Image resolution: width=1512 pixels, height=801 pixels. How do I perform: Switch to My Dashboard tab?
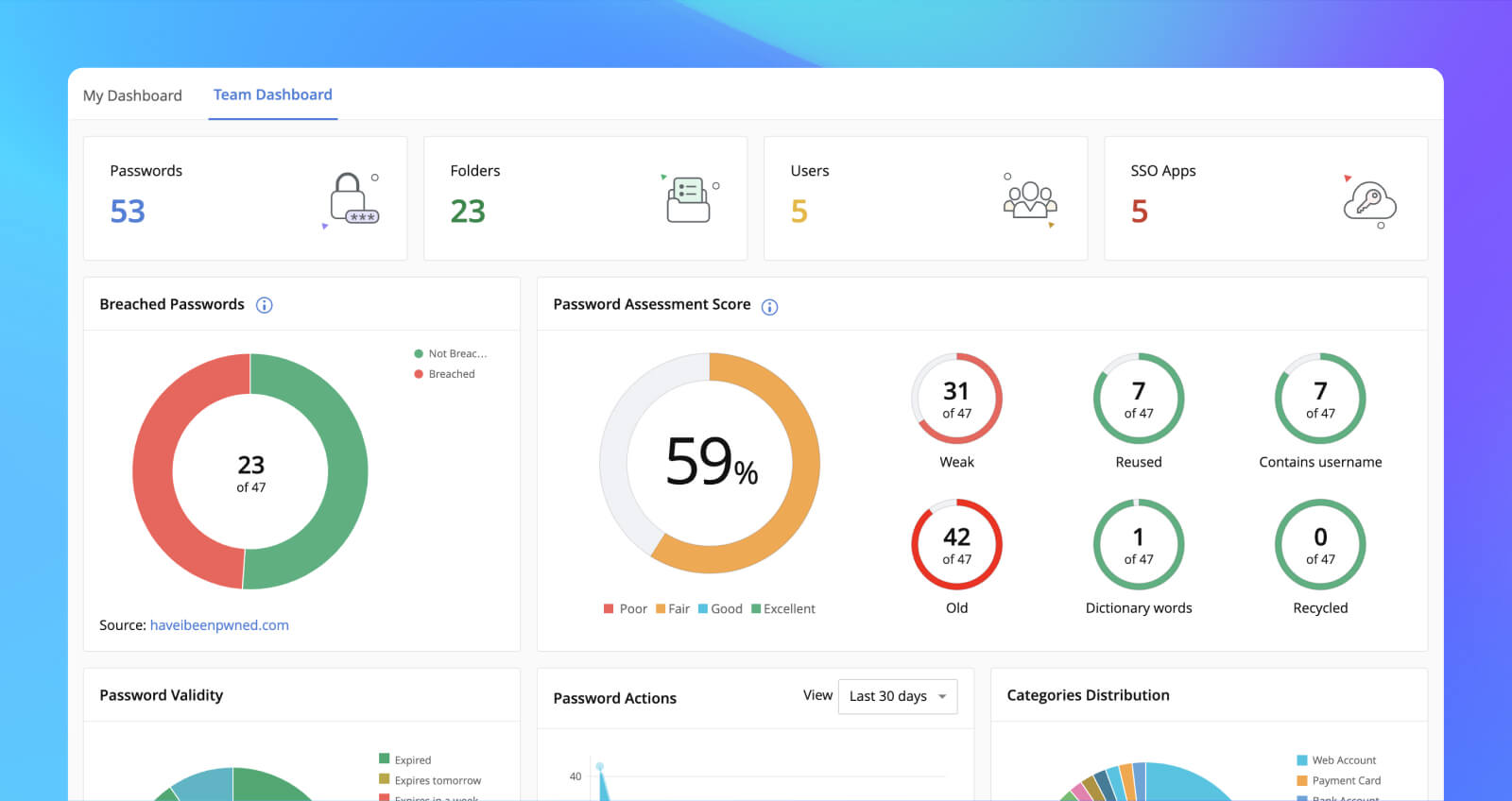(132, 95)
